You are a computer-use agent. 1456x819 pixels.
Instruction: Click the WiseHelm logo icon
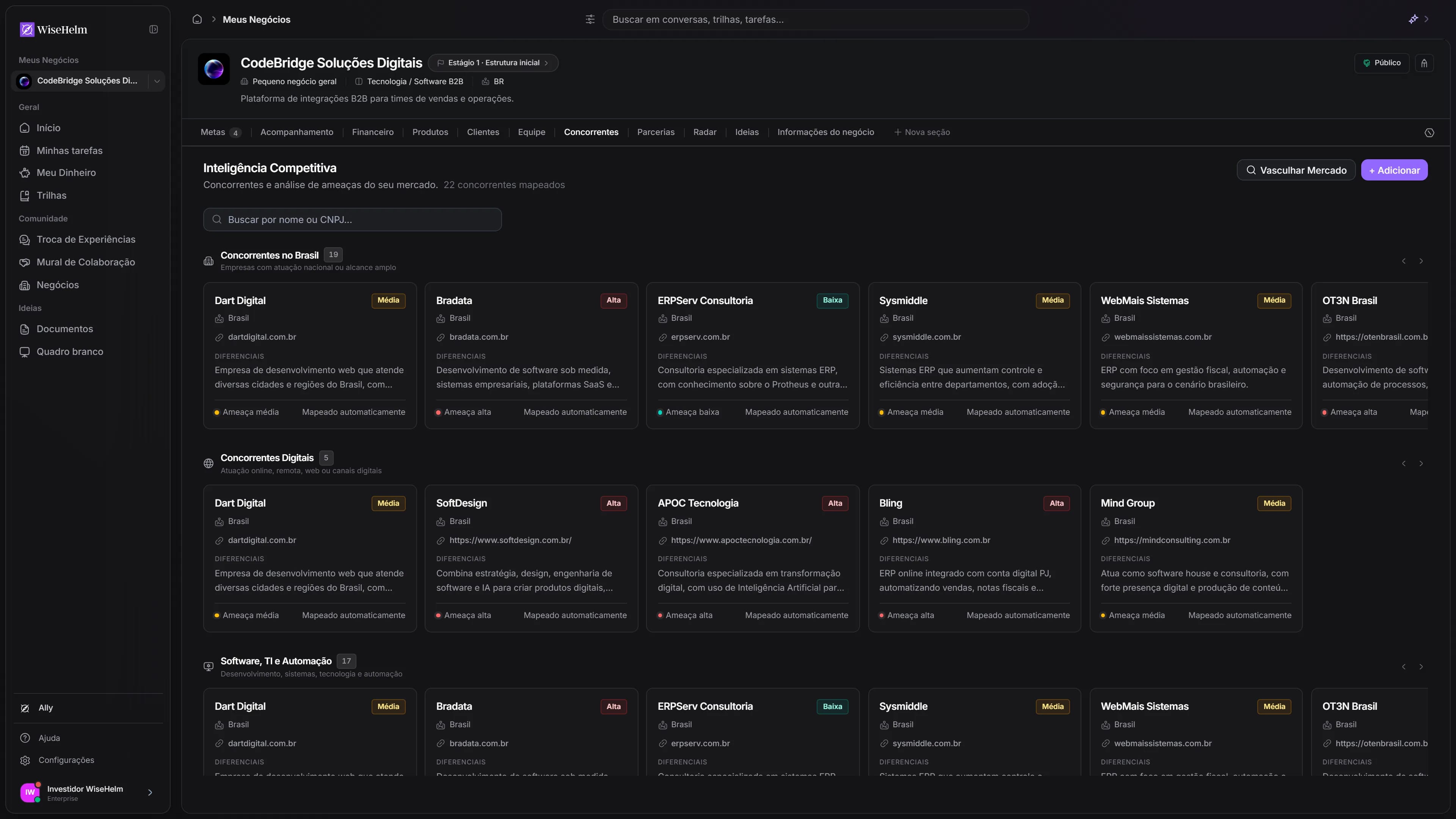tap(27, 30)
